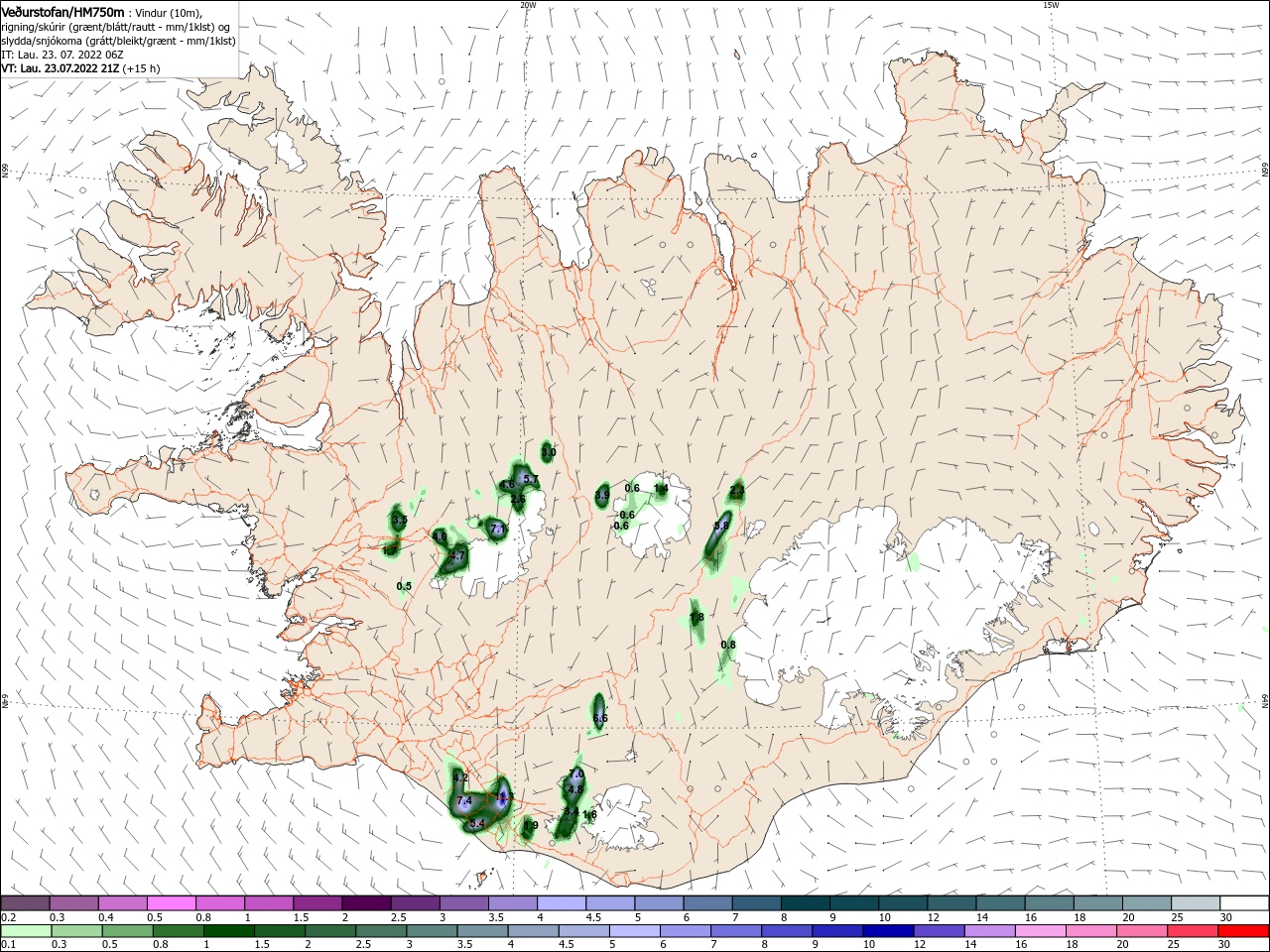Click the 2.3 precipitation value on the map
Image resolution: width=1270 pixels, height=952 pixels.
pos(736,490)
